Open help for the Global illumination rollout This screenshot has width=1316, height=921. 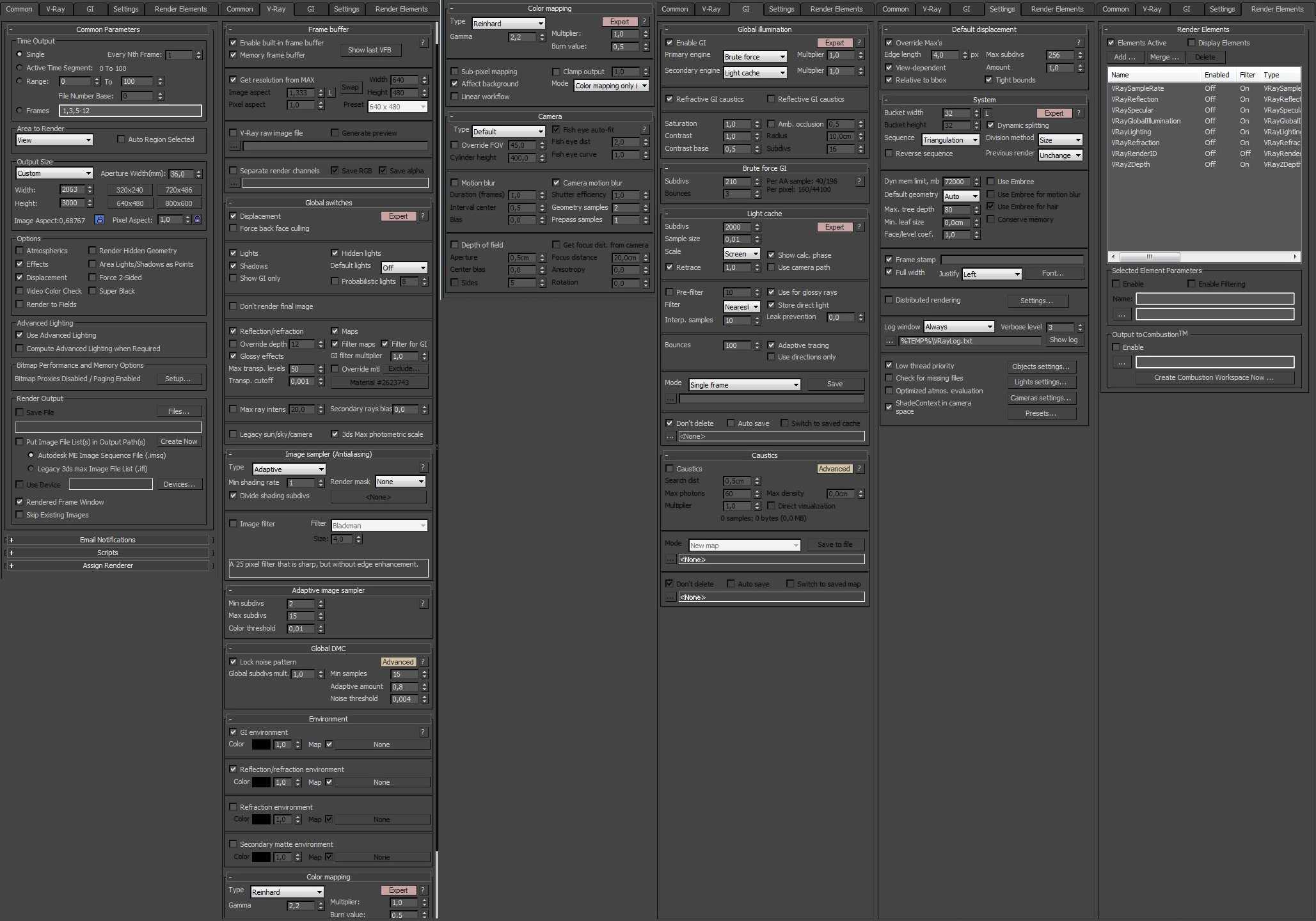click(x=859, y=43)
